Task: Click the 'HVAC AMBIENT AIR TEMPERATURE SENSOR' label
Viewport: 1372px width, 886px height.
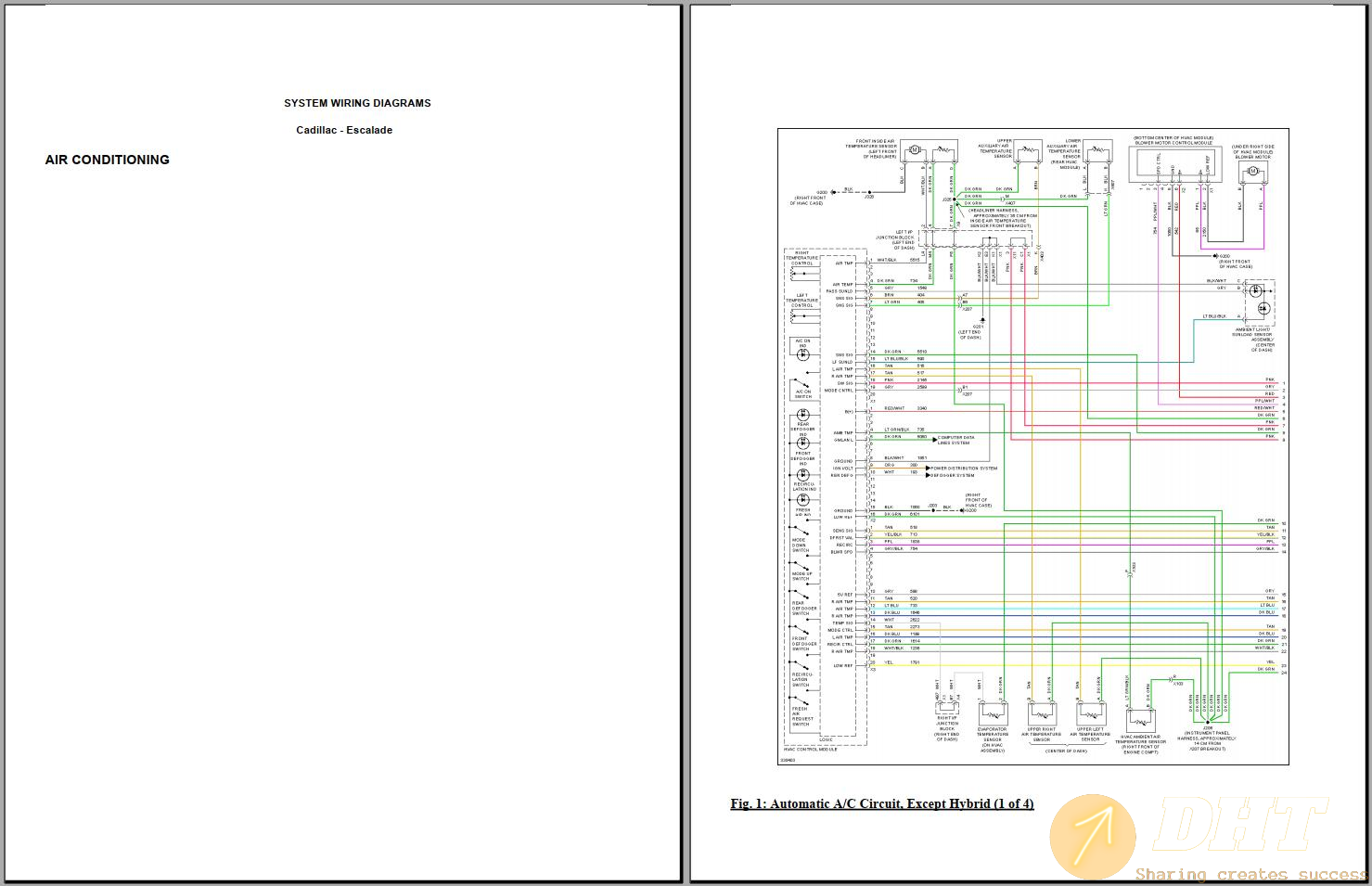Action: tap(1140, 740)
